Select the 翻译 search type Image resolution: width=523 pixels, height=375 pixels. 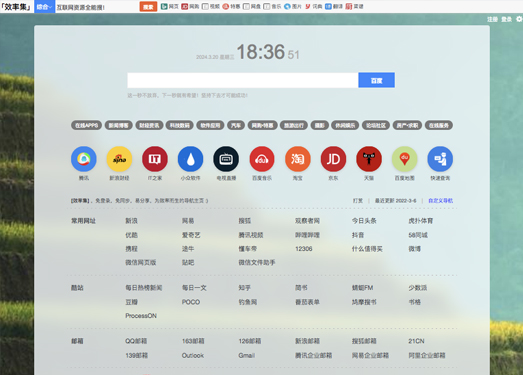[x=334, y=6]
